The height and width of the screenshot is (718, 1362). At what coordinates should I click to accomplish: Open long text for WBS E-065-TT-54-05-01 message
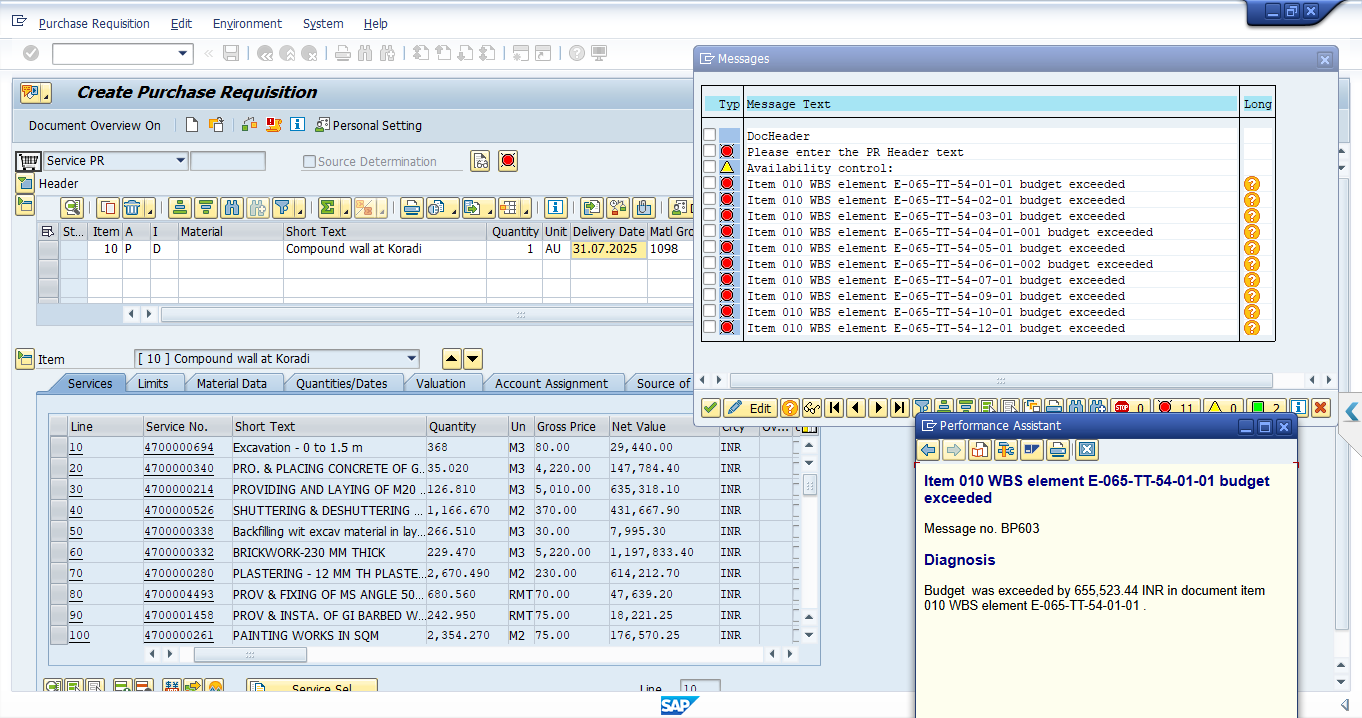click(1251, 248)
